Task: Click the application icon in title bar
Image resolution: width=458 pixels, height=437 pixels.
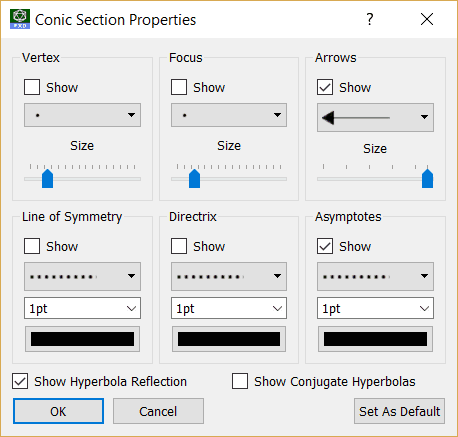Action: click(20, 19)
